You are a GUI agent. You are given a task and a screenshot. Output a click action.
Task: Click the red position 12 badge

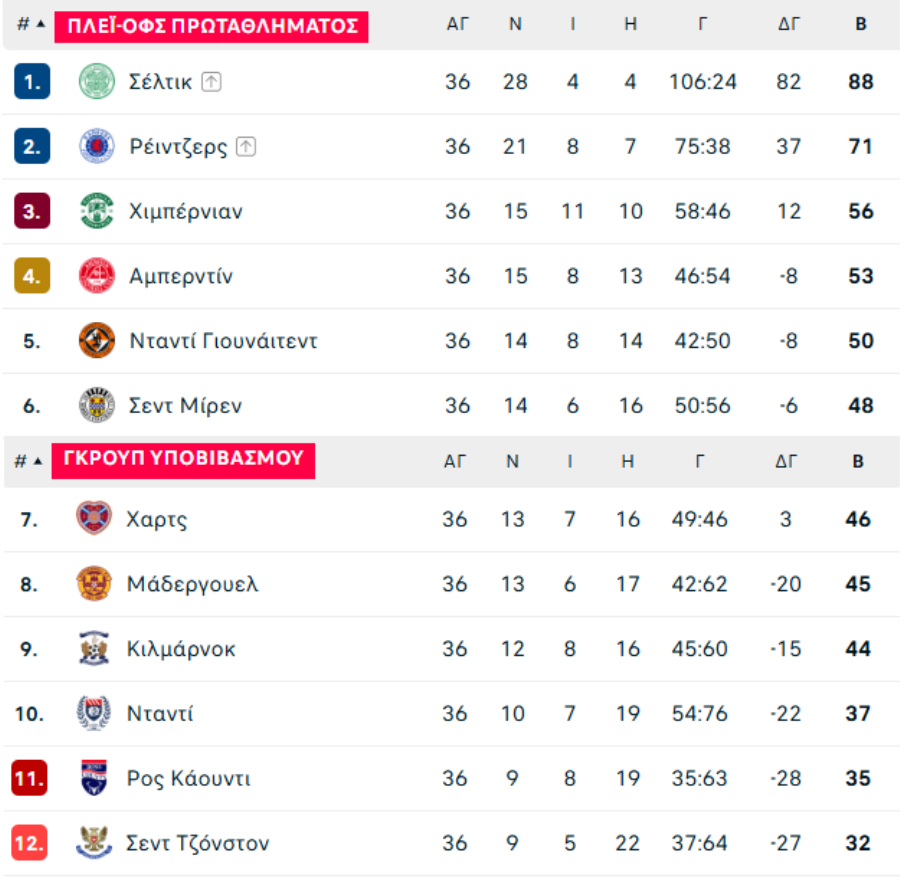(29, 843)
